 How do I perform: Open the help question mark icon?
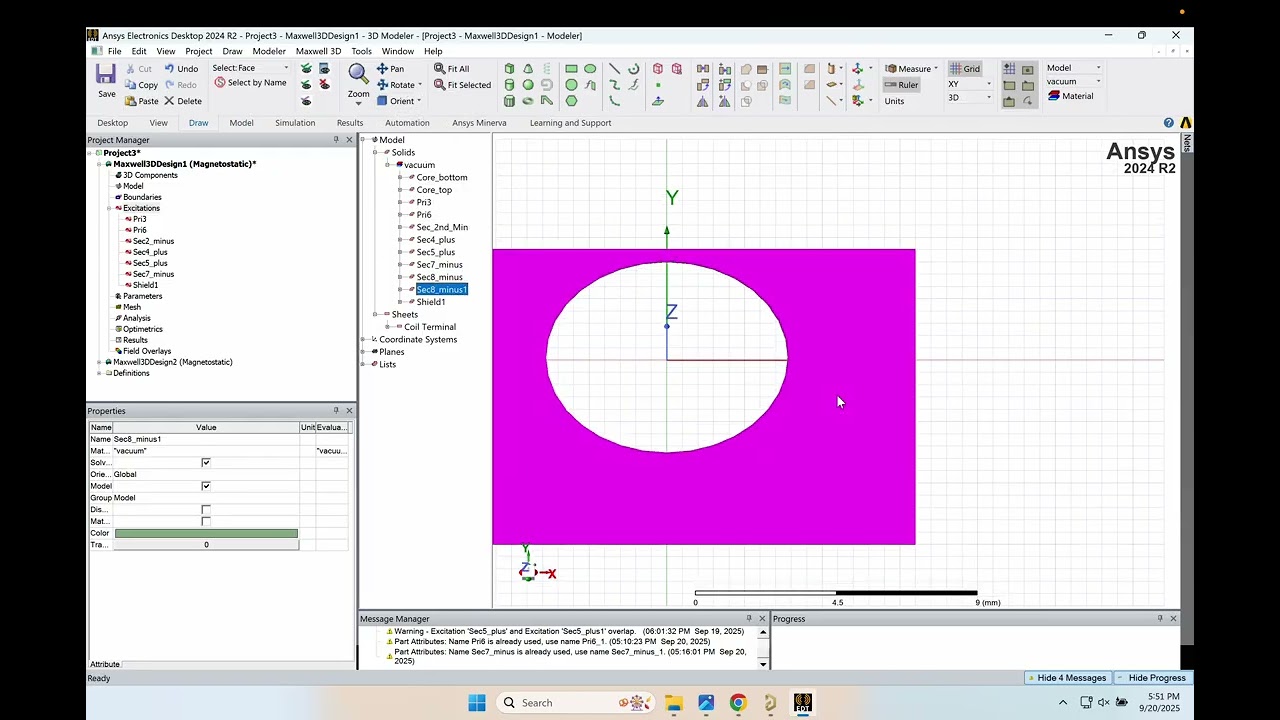(x=1168, y=123)
